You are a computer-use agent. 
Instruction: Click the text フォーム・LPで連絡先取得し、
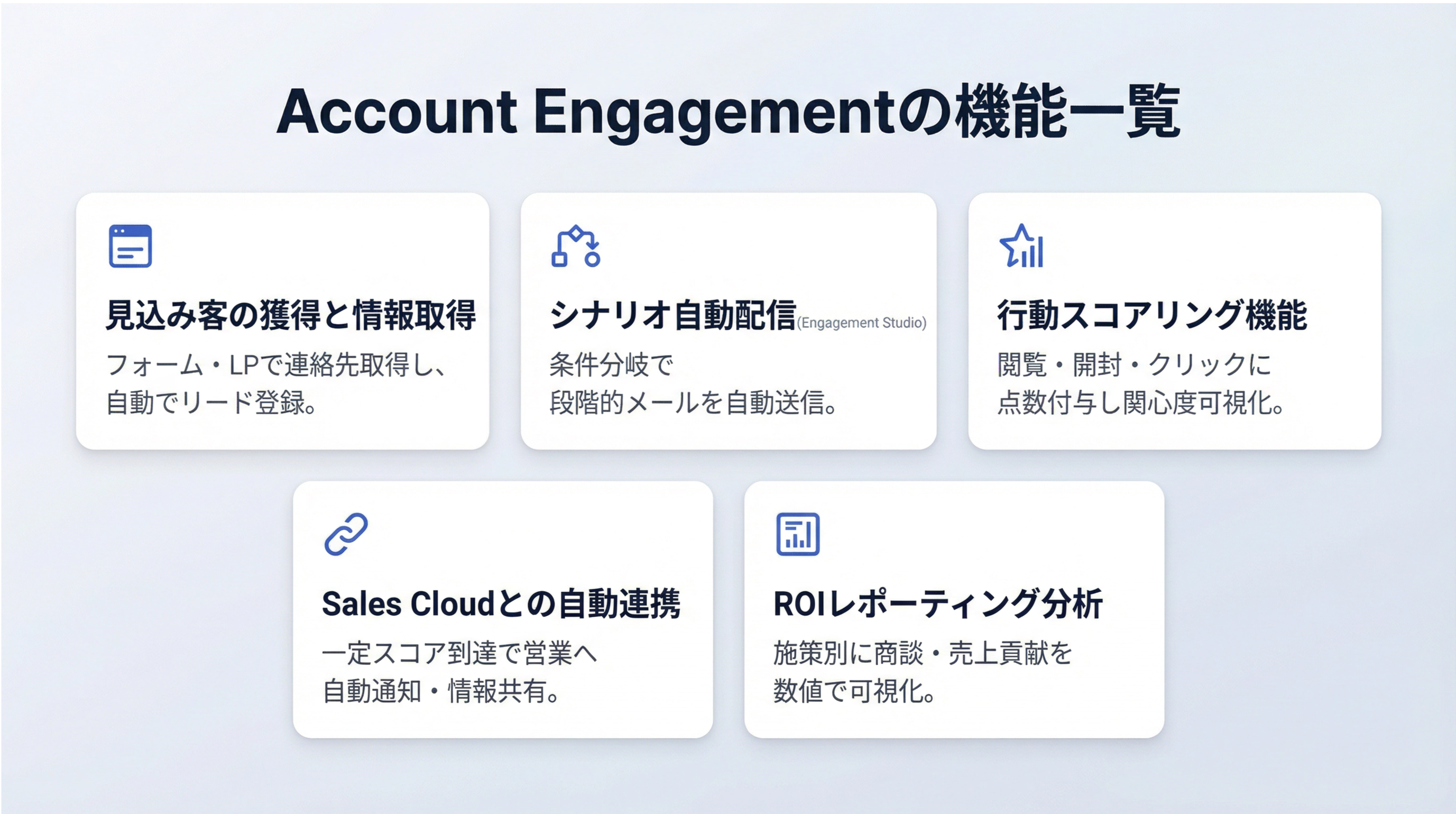click(x=277, y=364)
